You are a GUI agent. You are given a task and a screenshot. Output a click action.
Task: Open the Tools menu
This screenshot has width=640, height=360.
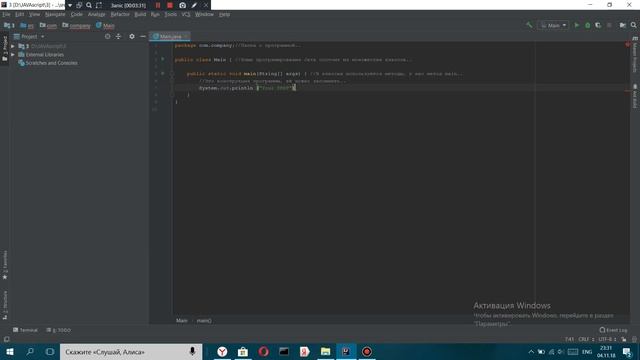point(171,14)
